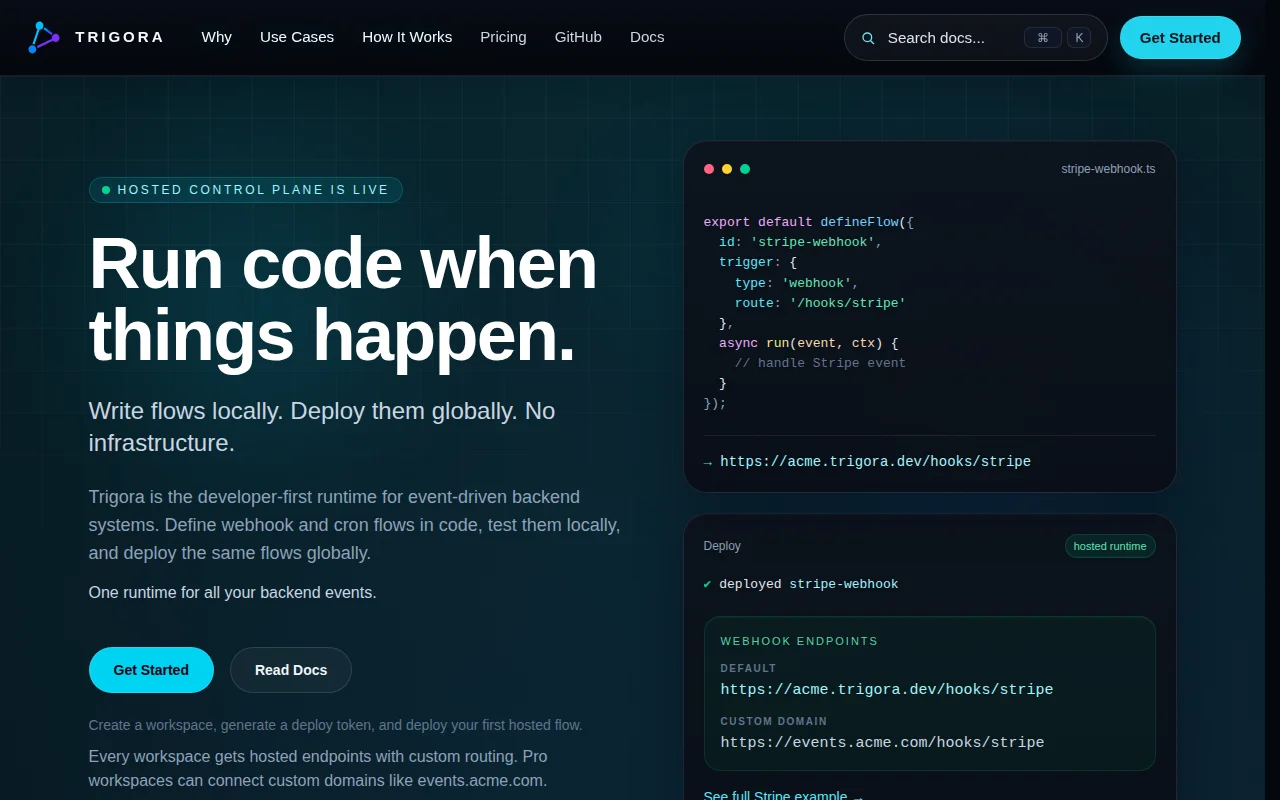Open the Docs nav link
The width and height of the screenshot is (1280, 800).
pyautogui.click(x=647, y=37)
